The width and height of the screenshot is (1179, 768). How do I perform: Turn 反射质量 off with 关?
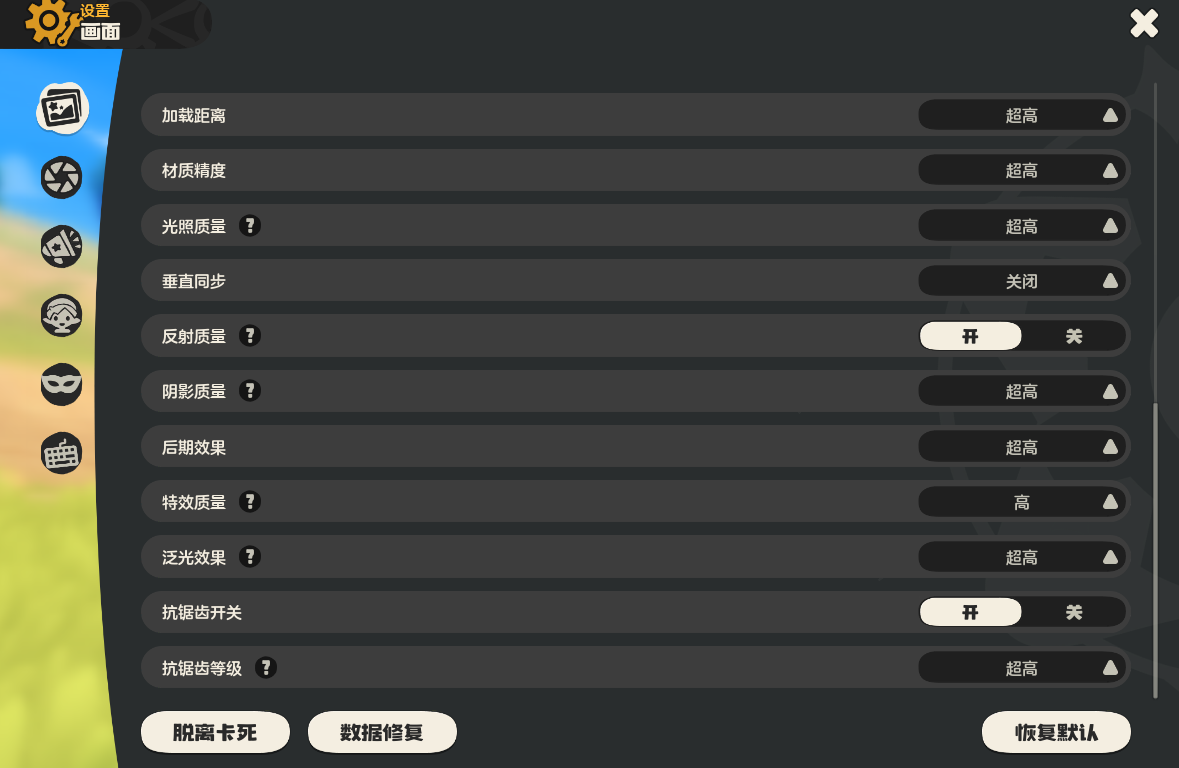pyautogui.click(x=1074, y=337)
